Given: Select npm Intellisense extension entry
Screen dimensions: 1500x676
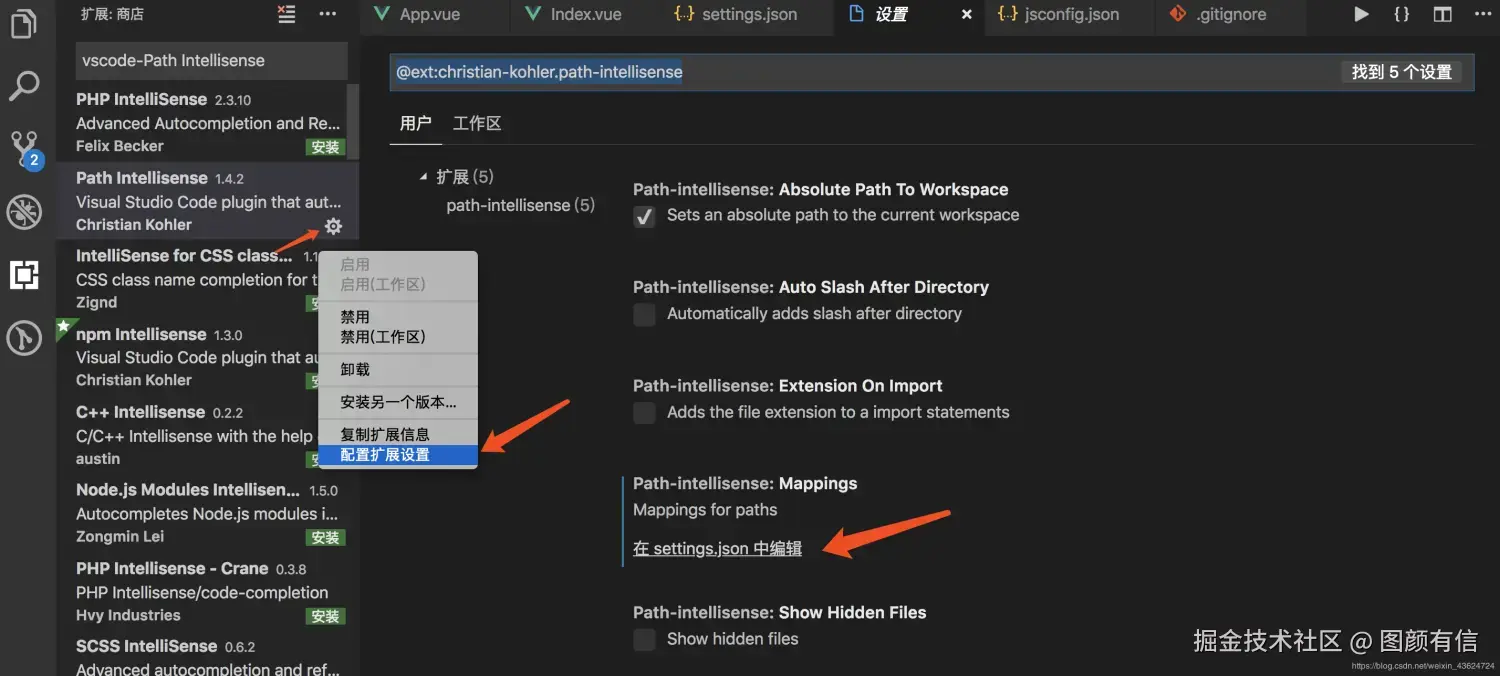Looking at the screenshot, I should 187,357.
